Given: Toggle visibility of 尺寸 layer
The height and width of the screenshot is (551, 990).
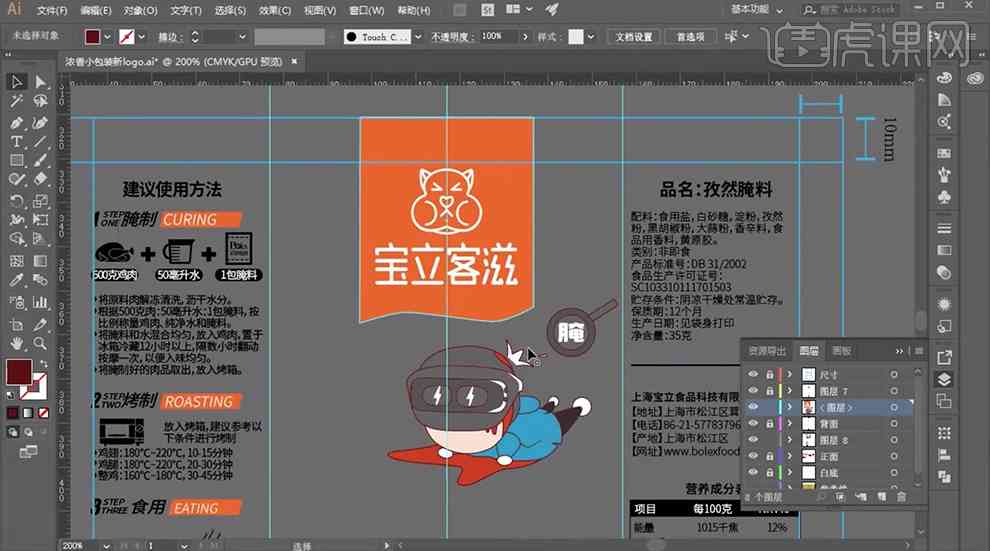Looking at the screenshot, I should 753,374.
